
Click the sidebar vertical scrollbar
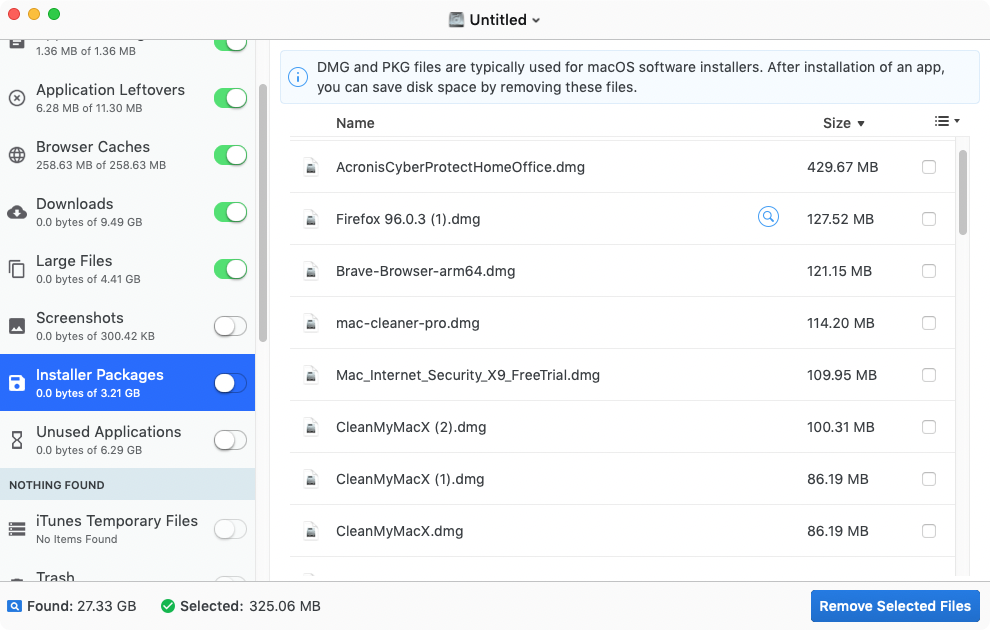263,213
